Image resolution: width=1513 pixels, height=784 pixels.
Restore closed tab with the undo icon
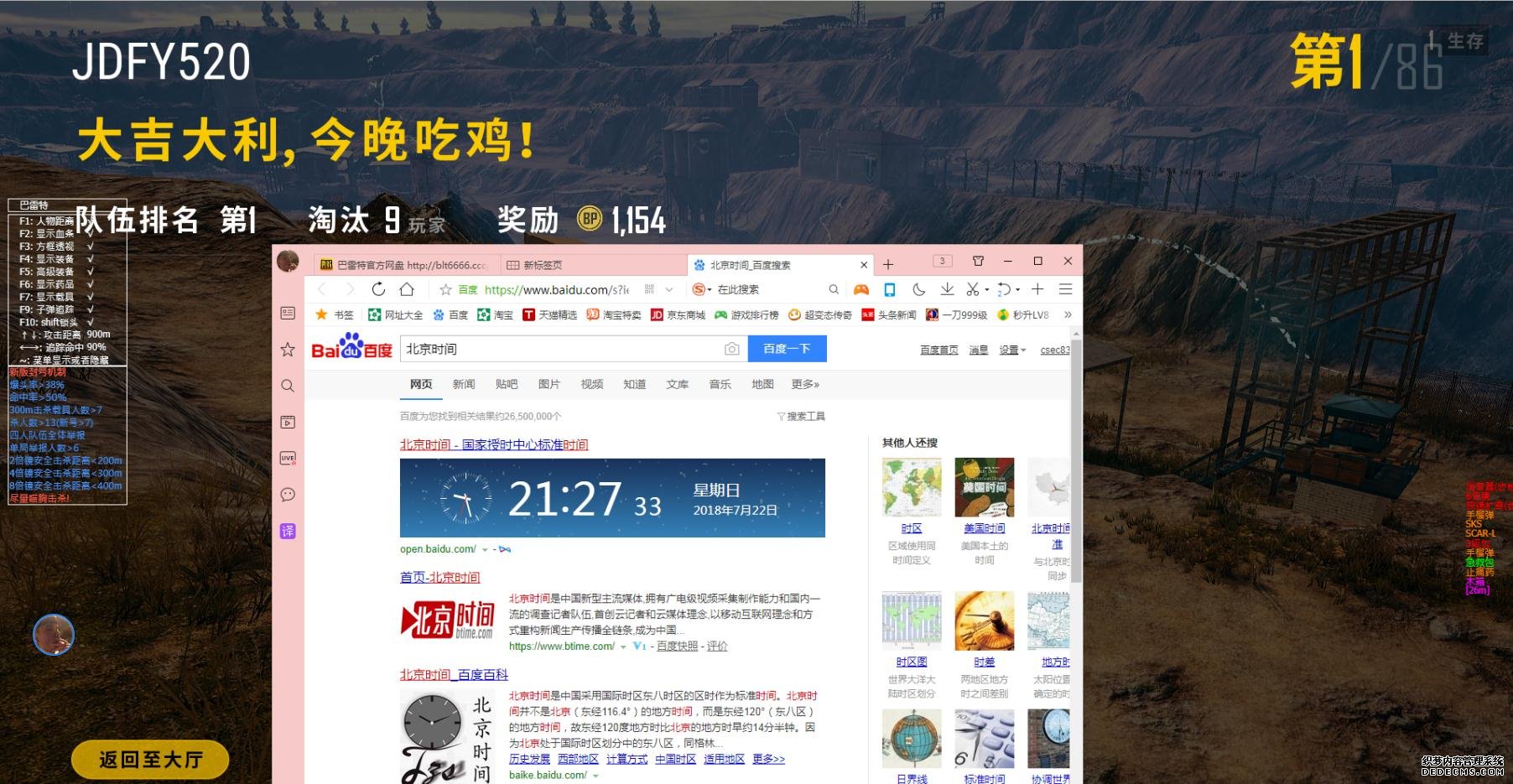pos(1004,289)
